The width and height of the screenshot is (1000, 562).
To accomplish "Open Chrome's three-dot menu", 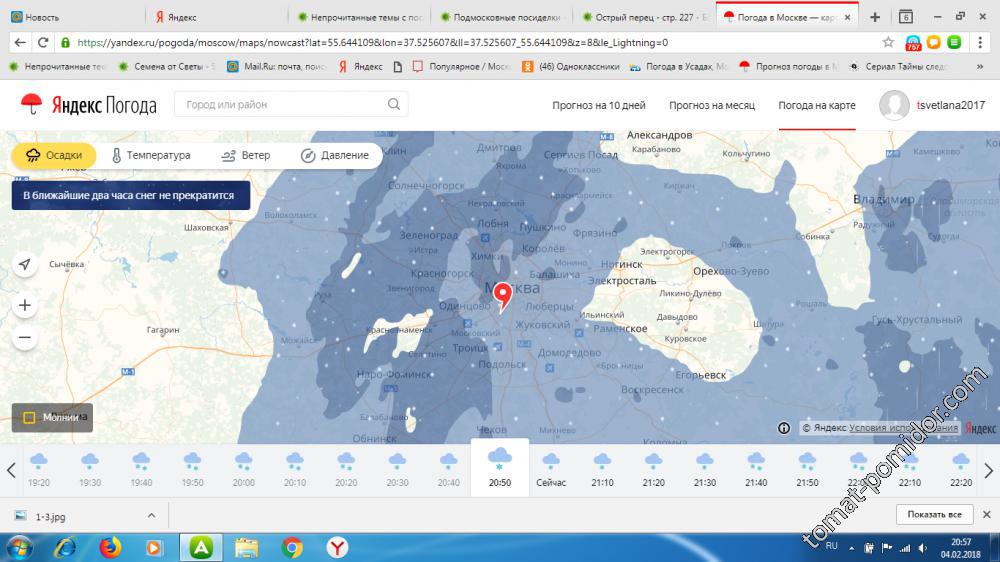I will pos(980,42).
